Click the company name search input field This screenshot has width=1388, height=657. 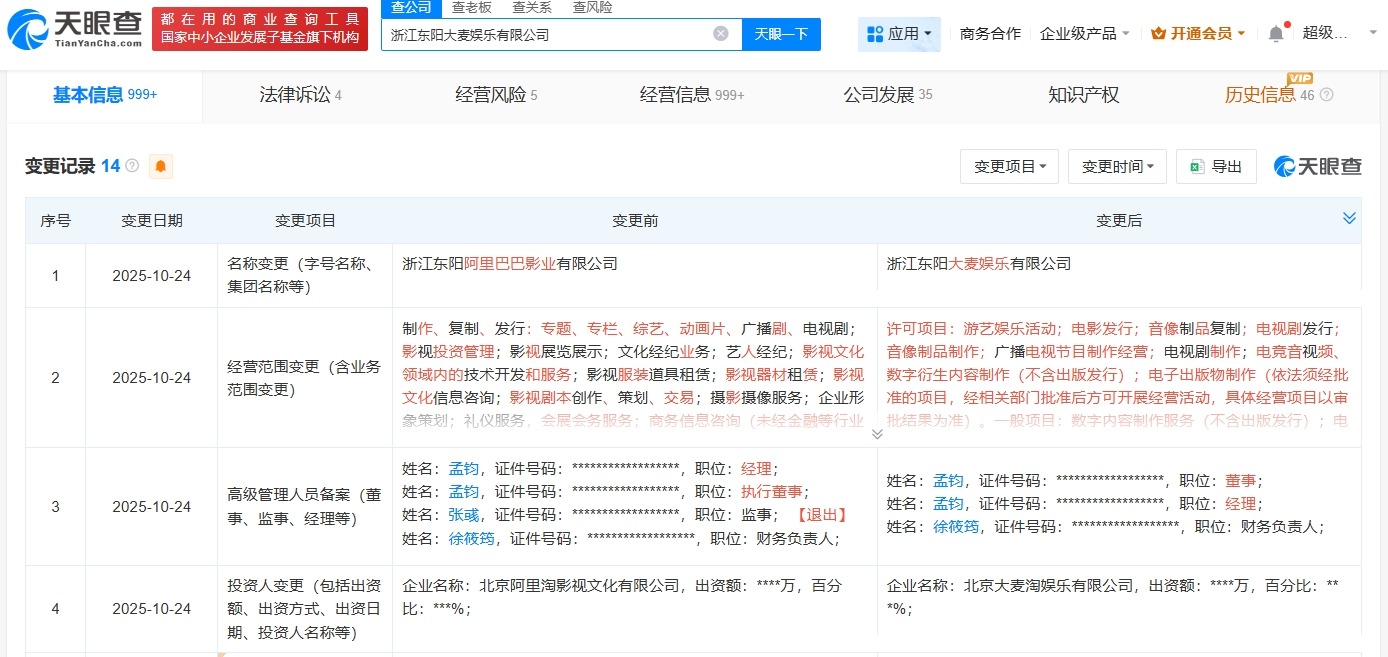coord(550,33)
